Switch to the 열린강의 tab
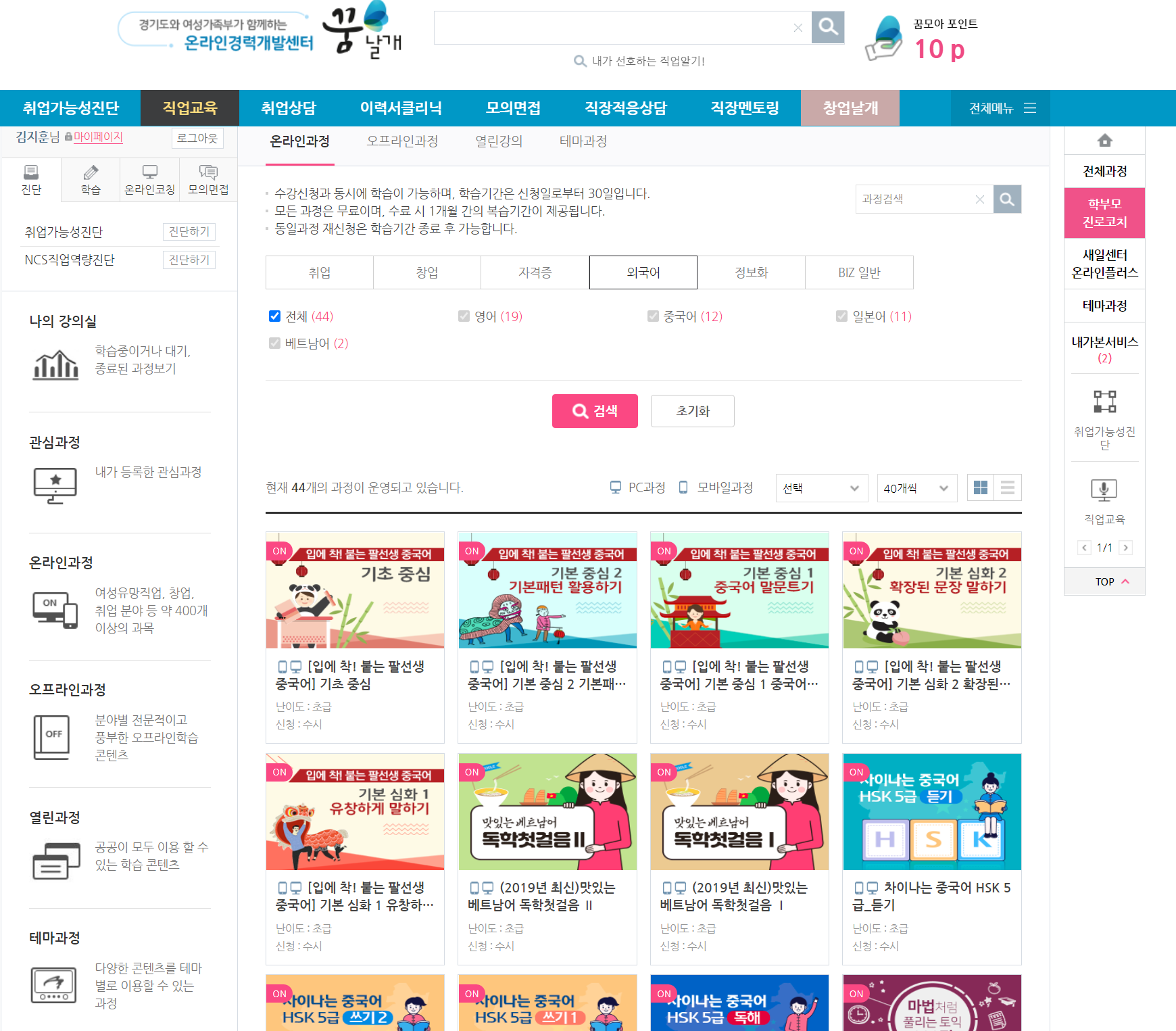This screenshot has height=1031, width=1176. [499, 141]
